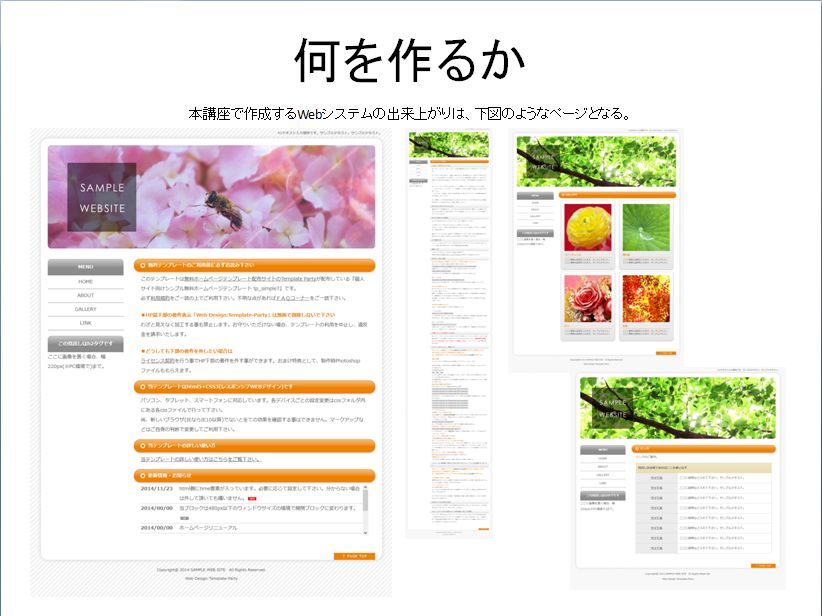Viewport: 822px width, 616px height.
Task: Click the first orange section heading bar
Action: [x=255, y=265]
